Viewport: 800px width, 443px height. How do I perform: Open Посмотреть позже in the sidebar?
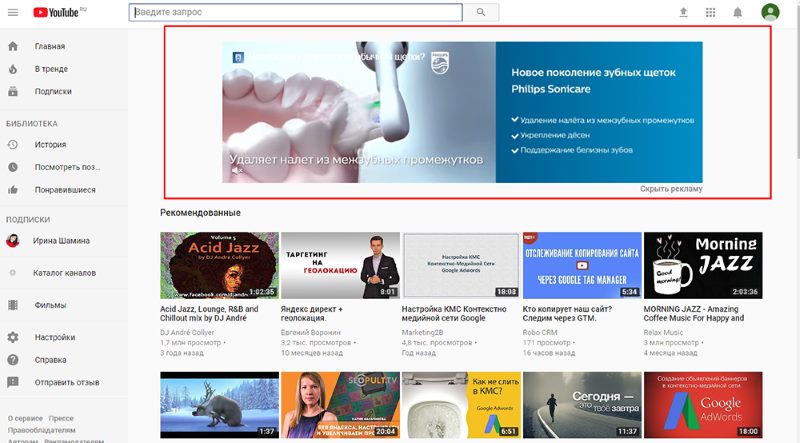coord(67,167)
